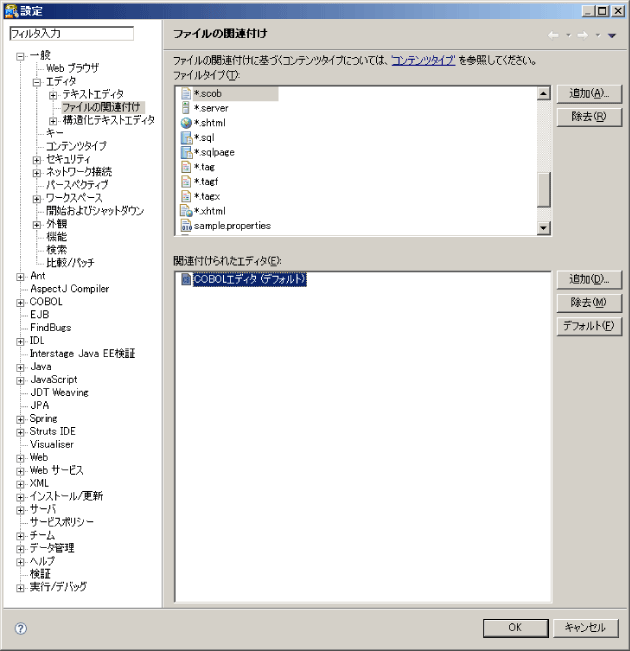Screen dimensions: 630x651
Task: Select Web ブラウザ in the tree
Action: (73, 68)
